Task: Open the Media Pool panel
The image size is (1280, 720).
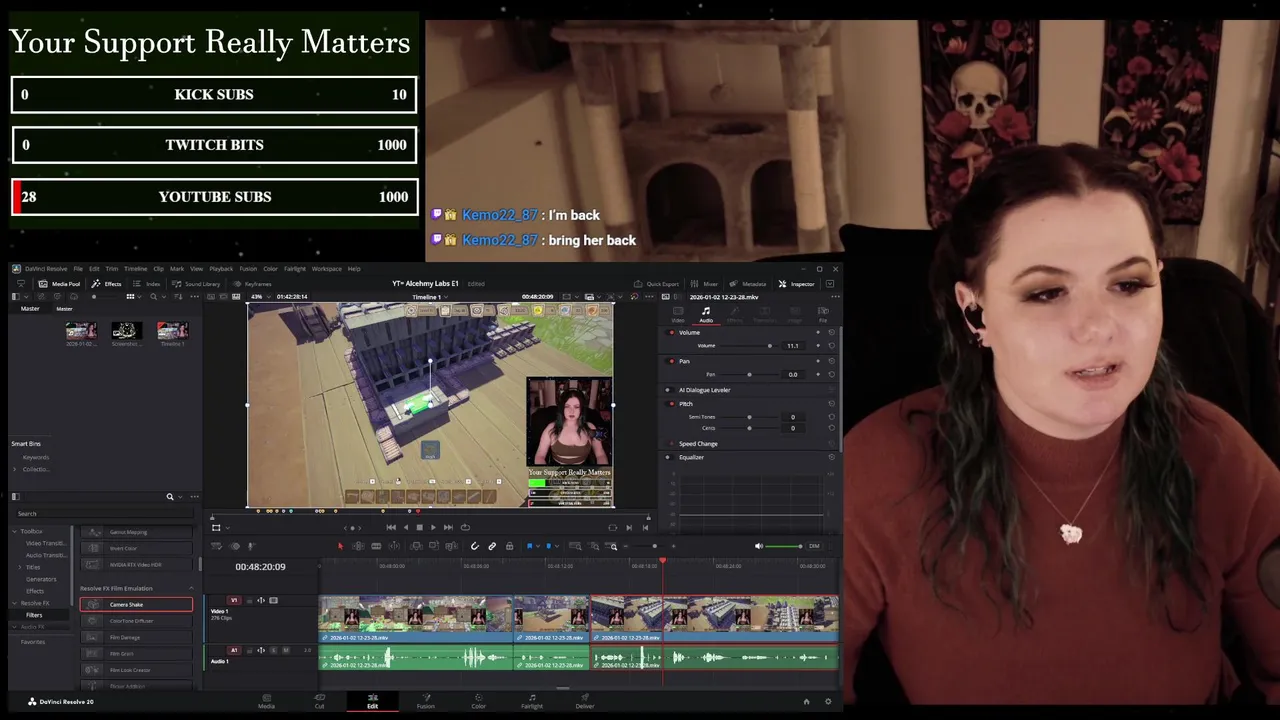Action: pos(59,284)
